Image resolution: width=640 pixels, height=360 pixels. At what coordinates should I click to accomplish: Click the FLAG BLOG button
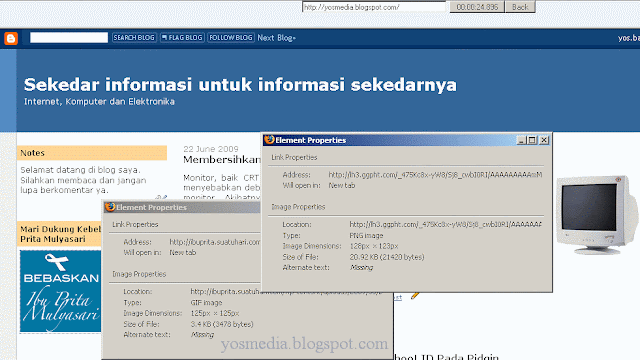point(182,38)
